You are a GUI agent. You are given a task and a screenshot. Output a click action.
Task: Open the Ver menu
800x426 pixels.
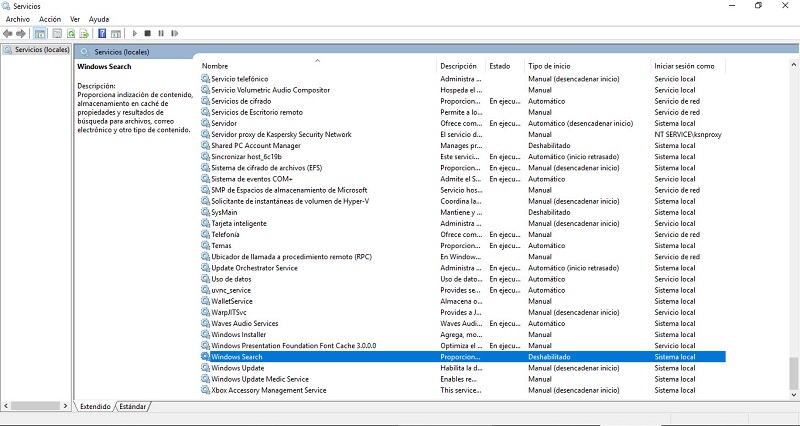pos(75,19)
